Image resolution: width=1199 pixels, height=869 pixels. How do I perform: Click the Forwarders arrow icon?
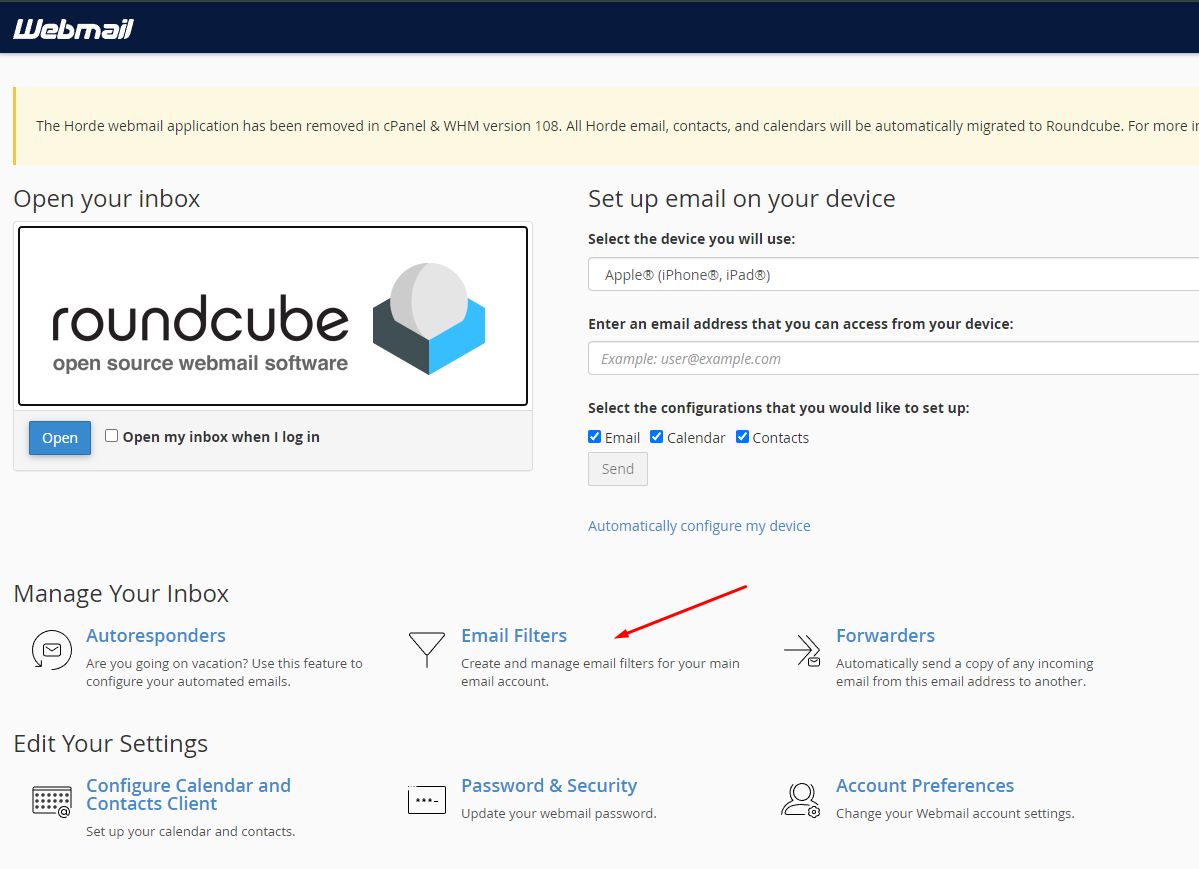(x=802, y=650)
